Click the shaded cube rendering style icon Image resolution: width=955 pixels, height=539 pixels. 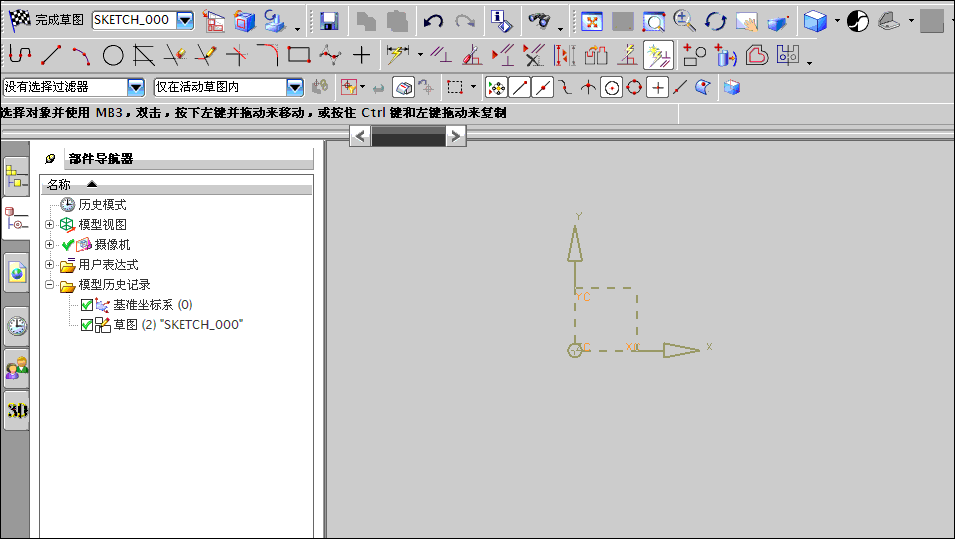815,21
